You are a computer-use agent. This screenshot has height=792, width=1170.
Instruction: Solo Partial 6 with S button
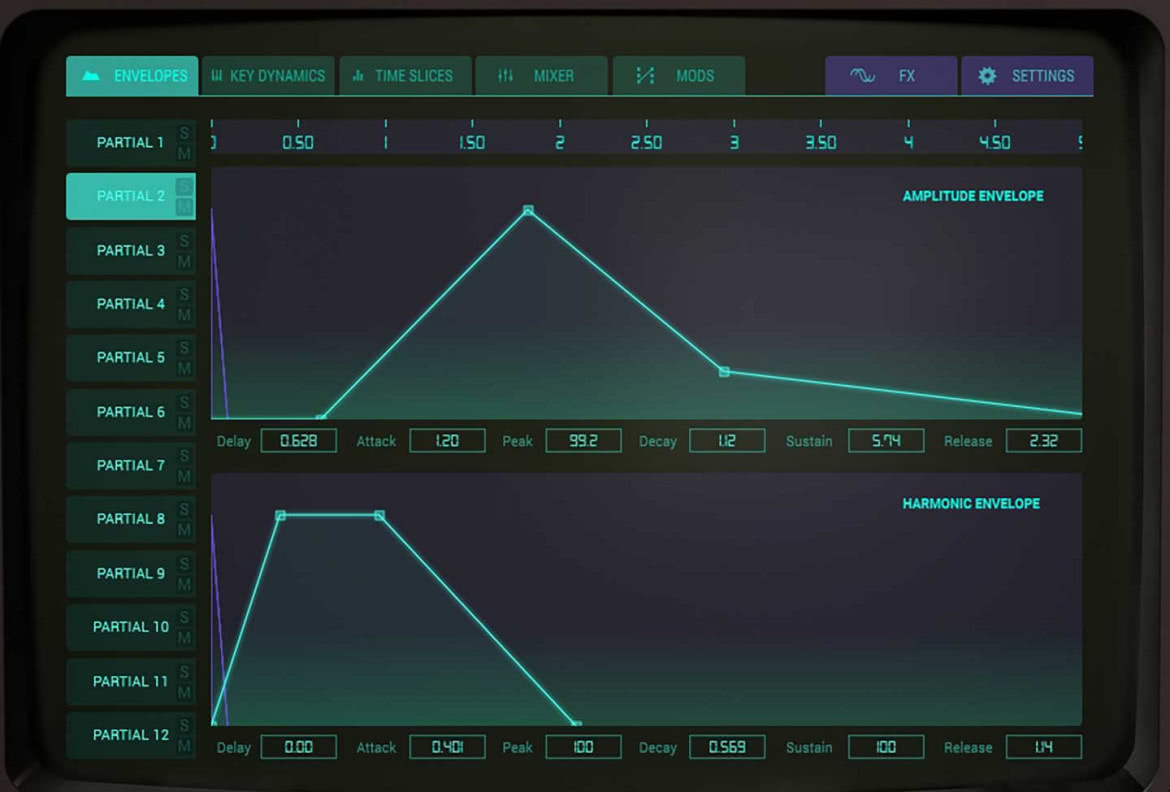[184, 402]
